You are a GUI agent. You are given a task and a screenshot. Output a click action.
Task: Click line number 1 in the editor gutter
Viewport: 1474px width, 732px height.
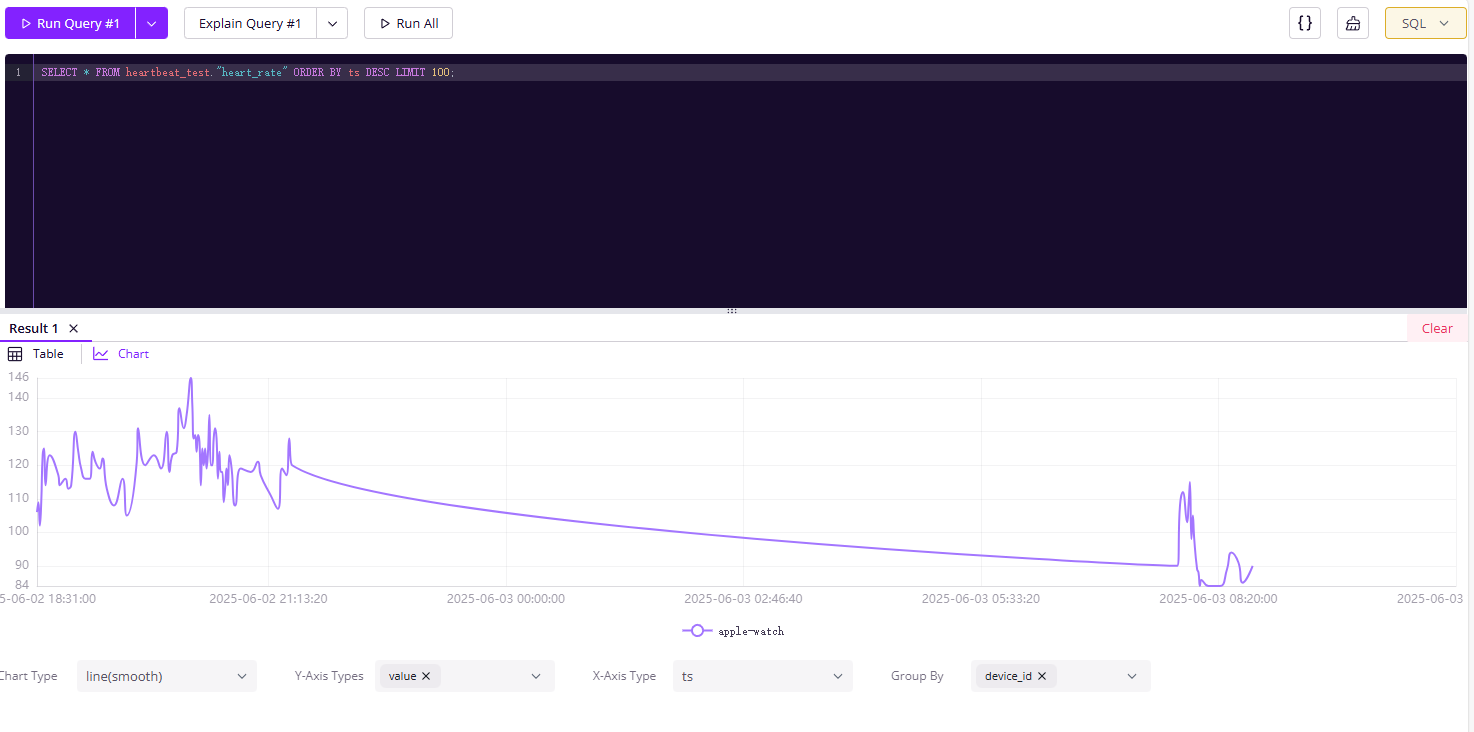click(18, 72)
